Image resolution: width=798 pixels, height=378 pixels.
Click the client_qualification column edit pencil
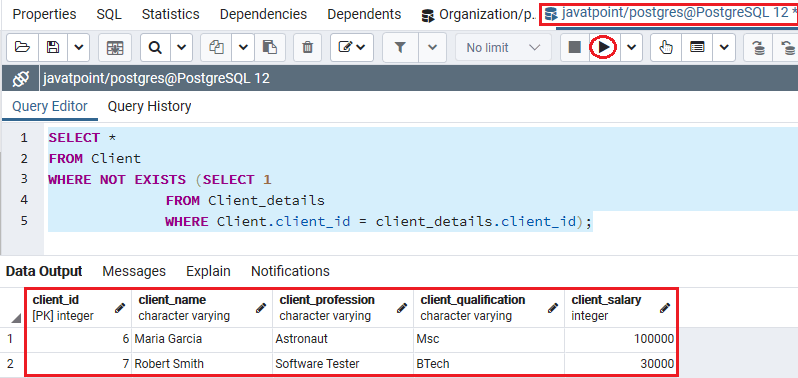click(553, 308)
